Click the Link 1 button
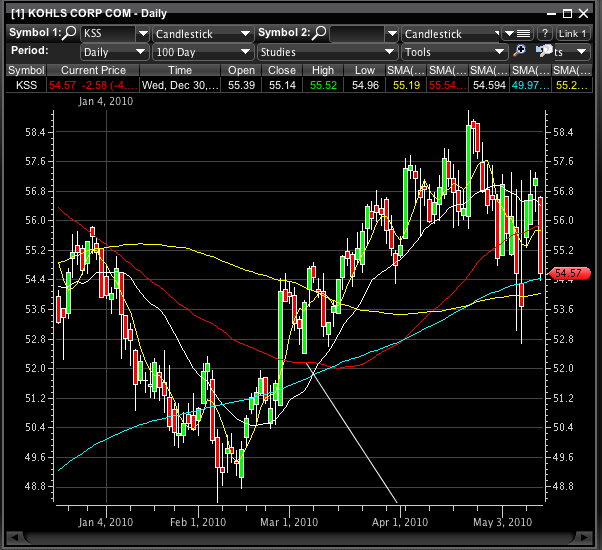 click(573, 33)
